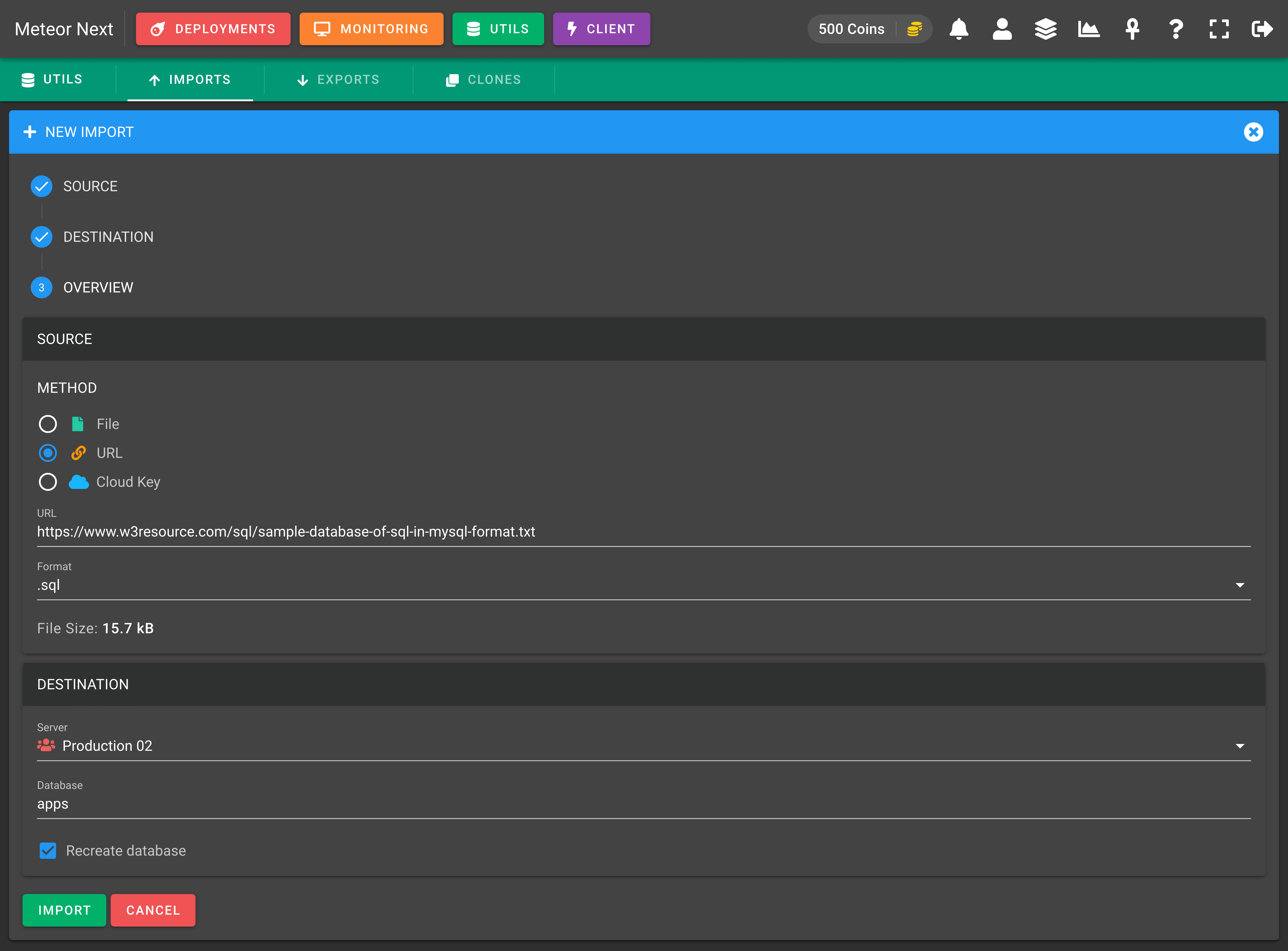Click the Meteor Next logo text
The height and width of the screenshot is (951, 1288).
coord(64,29)
